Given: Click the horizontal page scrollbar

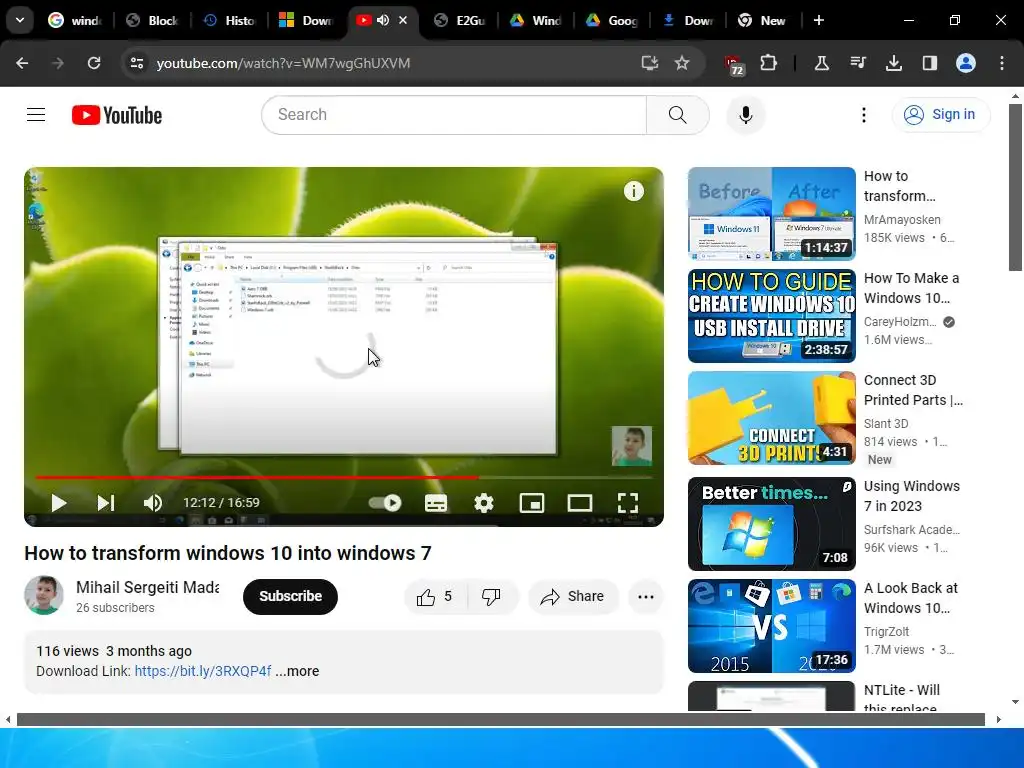Looking at the screenshot, I should (500, 720).
